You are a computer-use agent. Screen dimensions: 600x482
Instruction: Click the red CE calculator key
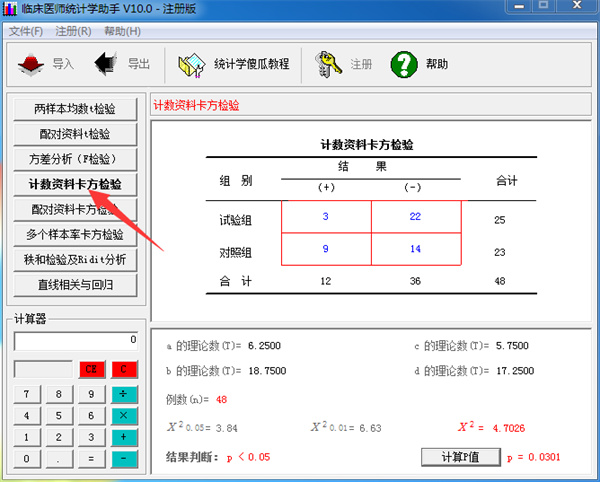(x=91, y=369)
